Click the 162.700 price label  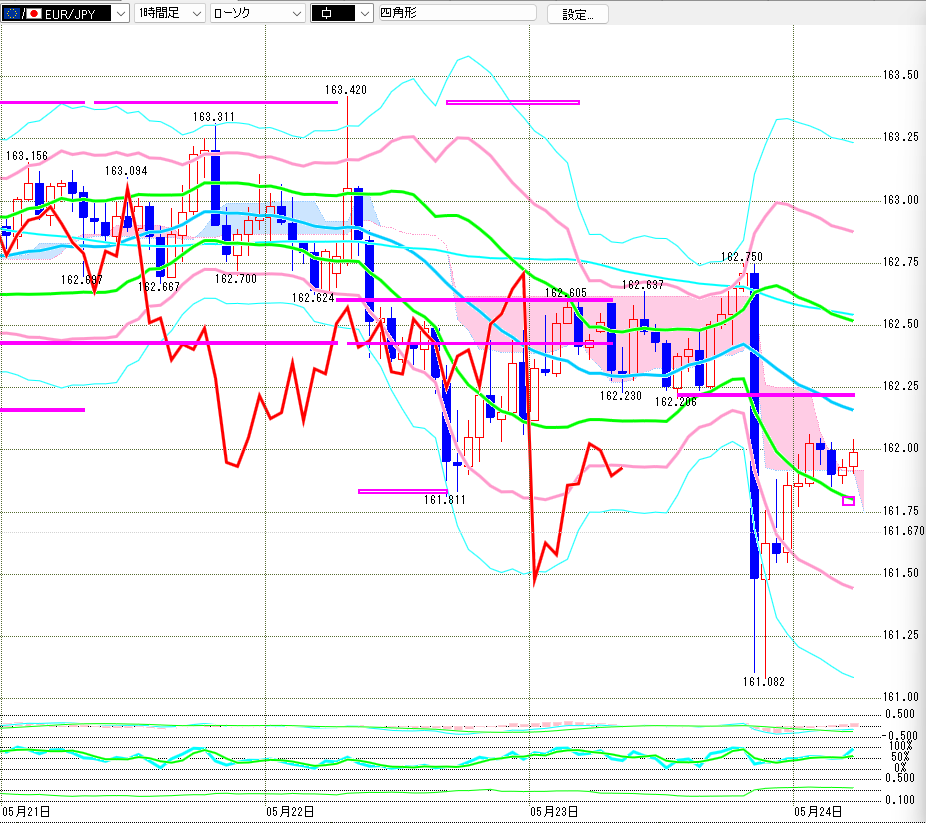[x=236, y=279]
